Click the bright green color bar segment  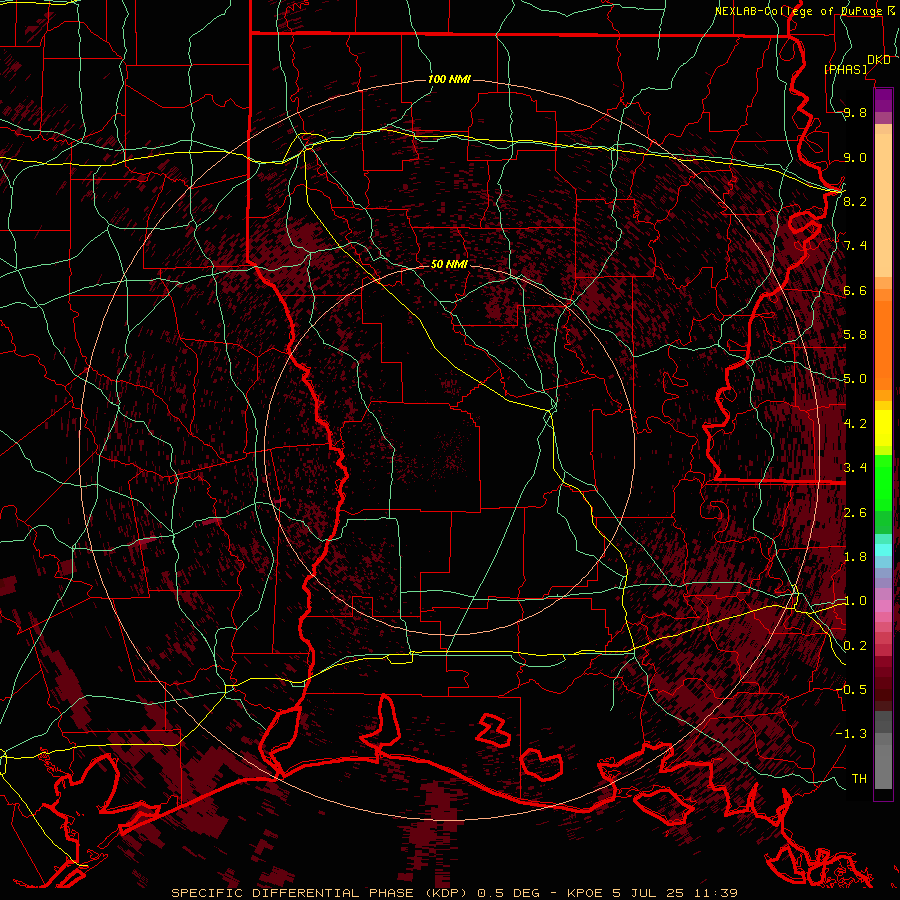point(883,482)
